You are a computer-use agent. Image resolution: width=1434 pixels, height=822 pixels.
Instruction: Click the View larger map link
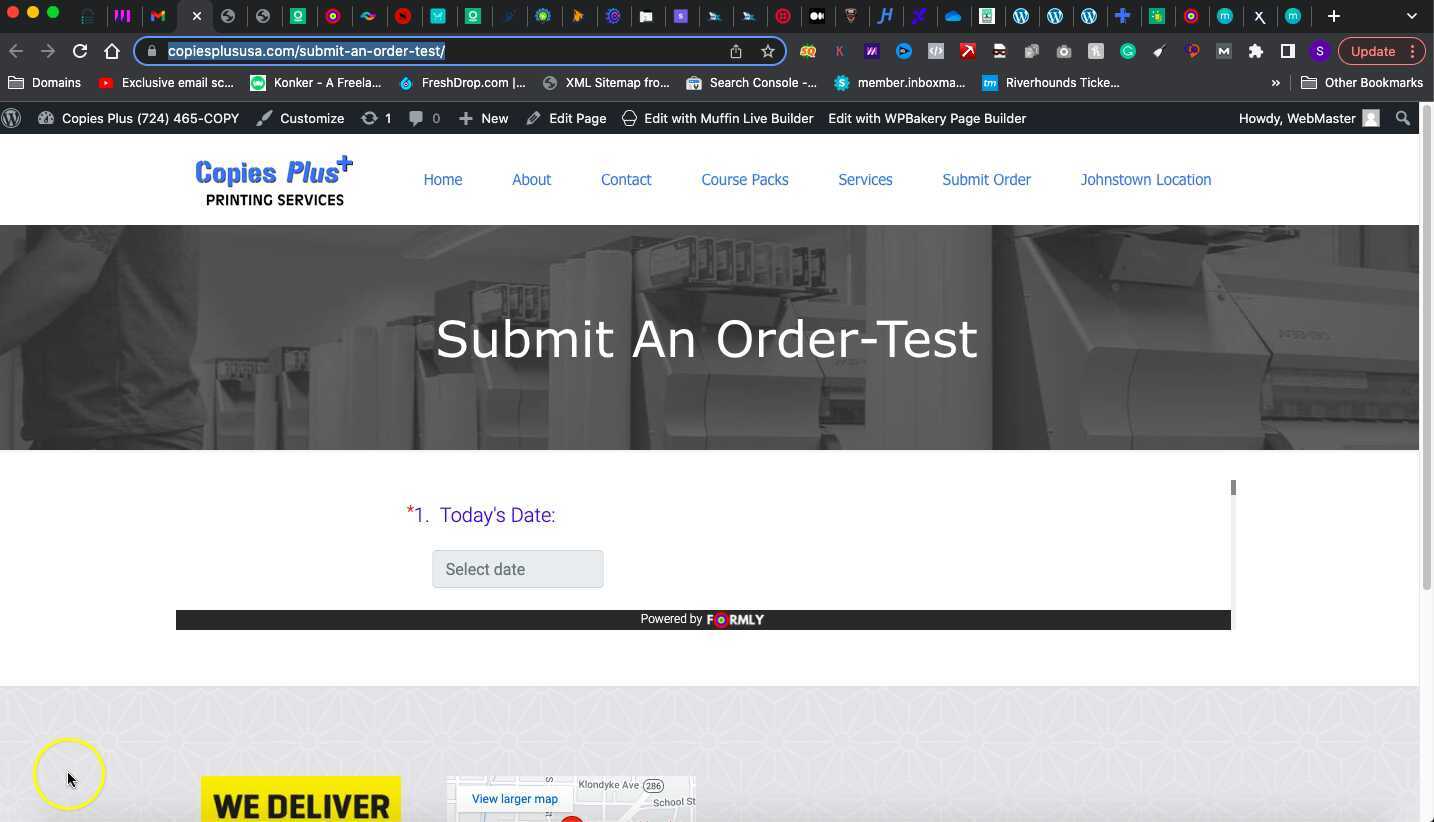[x=515, y=799]
